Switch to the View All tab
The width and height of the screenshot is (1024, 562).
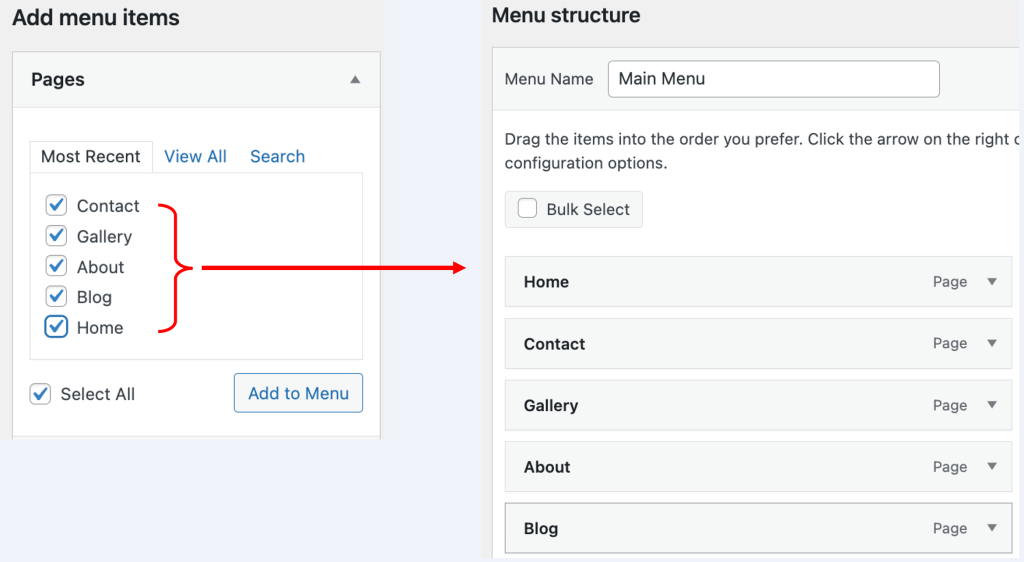pos(195,156)
